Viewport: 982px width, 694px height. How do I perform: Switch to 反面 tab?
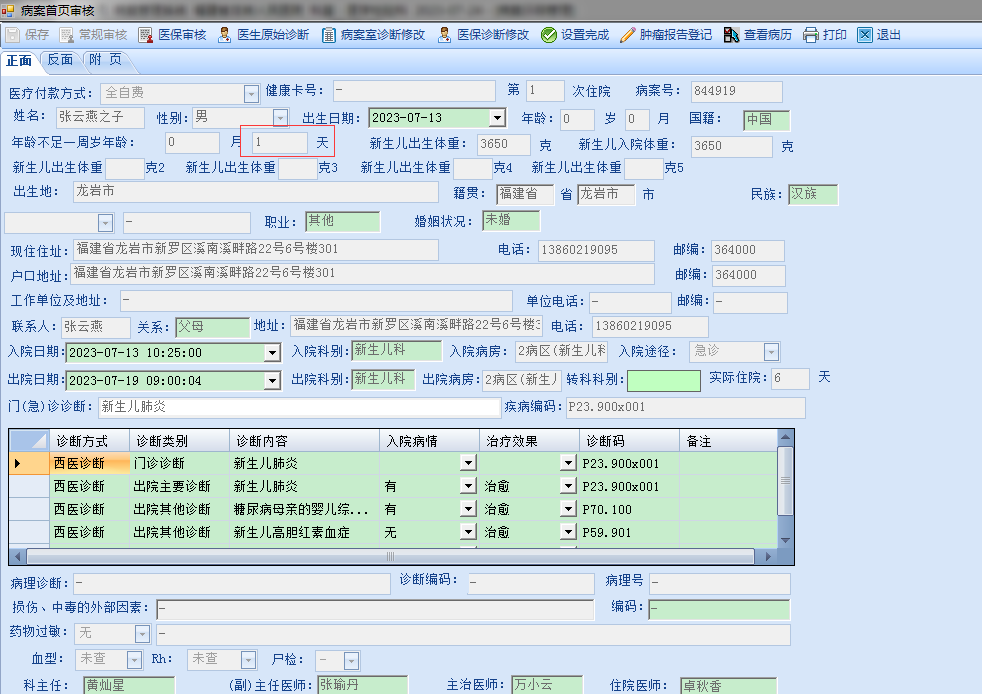click(60, 60)
